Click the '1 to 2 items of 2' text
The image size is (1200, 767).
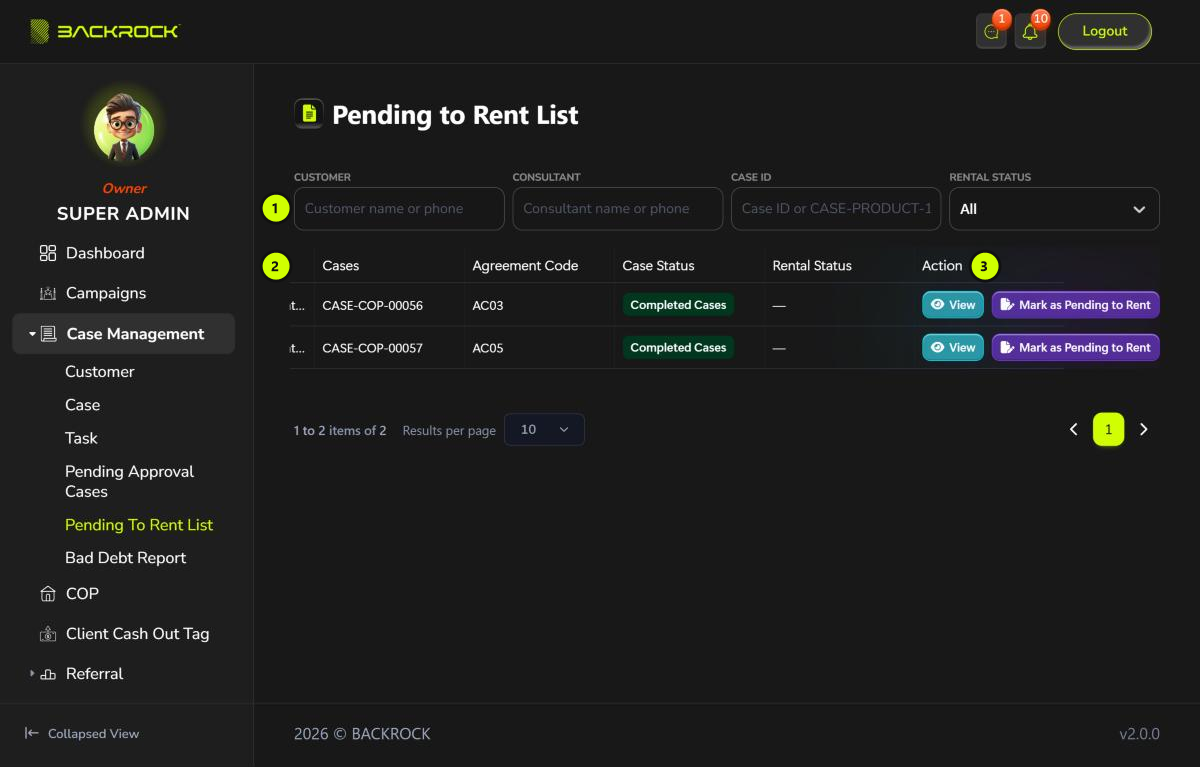coord(340,430)
